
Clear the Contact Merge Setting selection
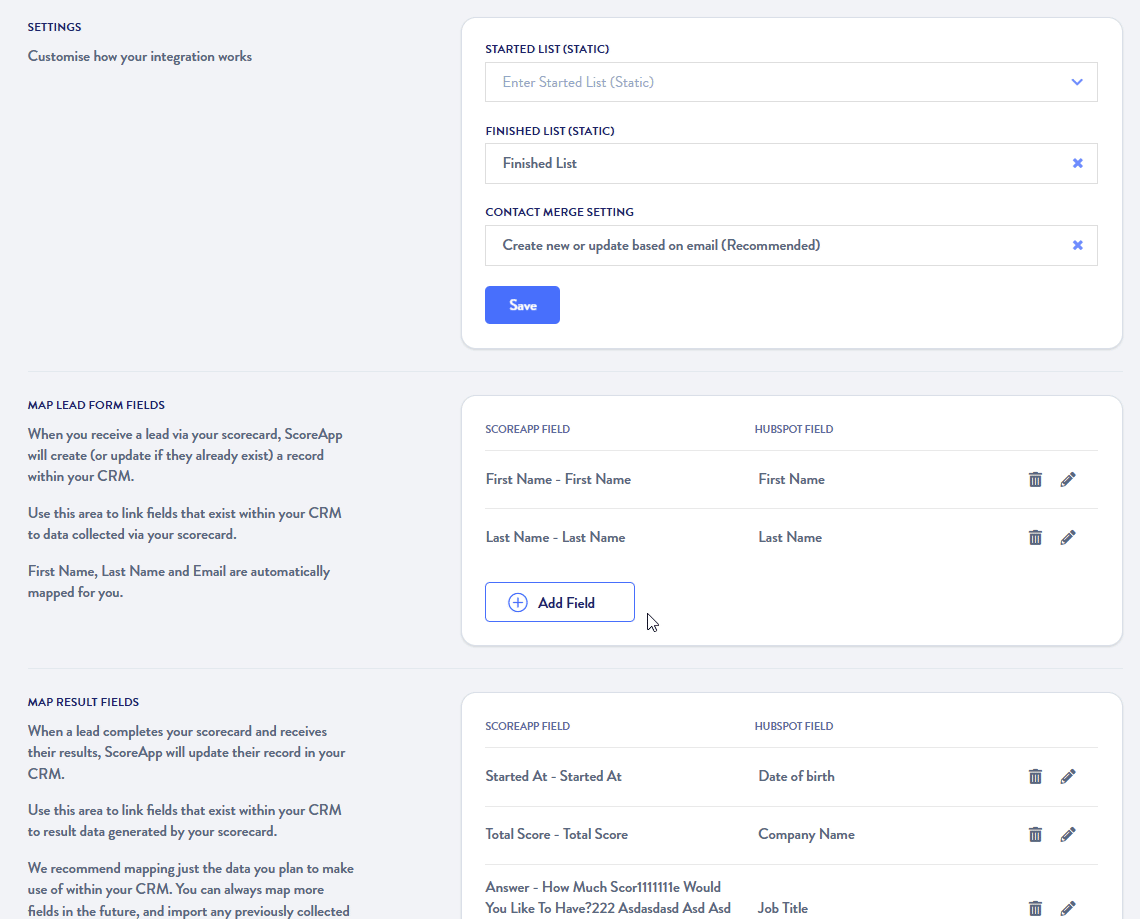click(x=1077, y=246)
